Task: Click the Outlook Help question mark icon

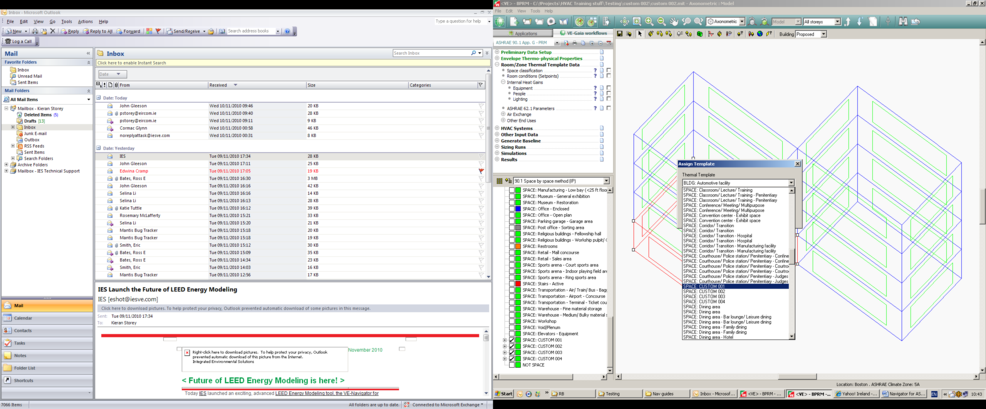Action: click(x=287, y=31)
